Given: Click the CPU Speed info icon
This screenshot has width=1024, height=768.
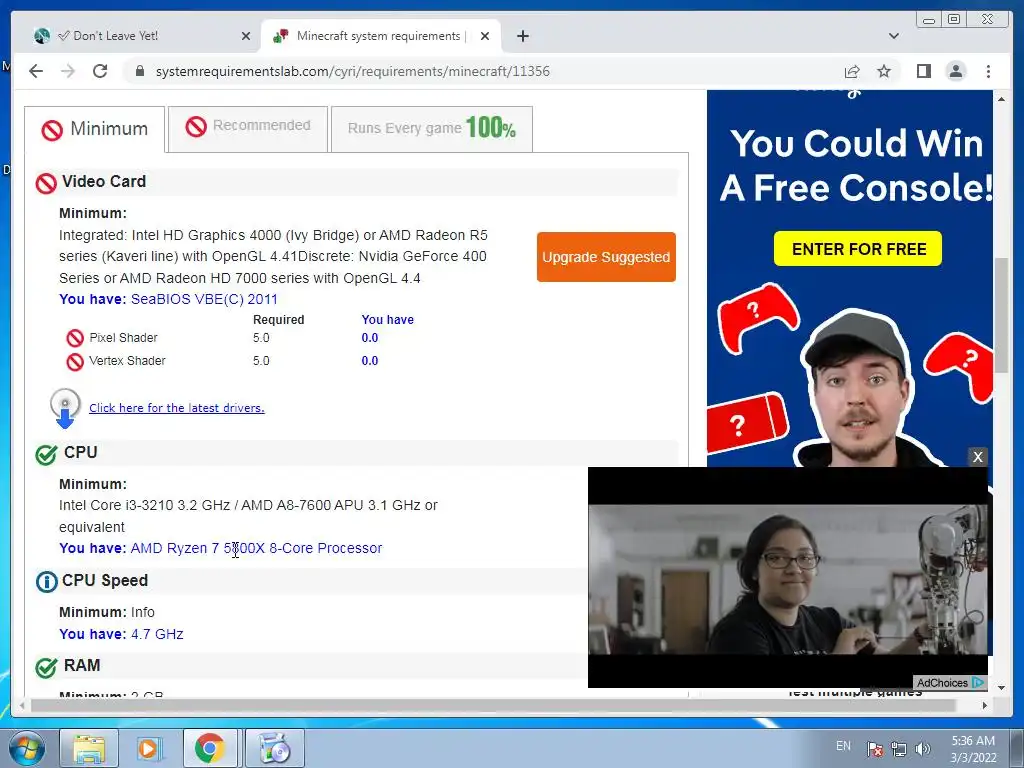Looking at the screenshot, I should (46, 581).
